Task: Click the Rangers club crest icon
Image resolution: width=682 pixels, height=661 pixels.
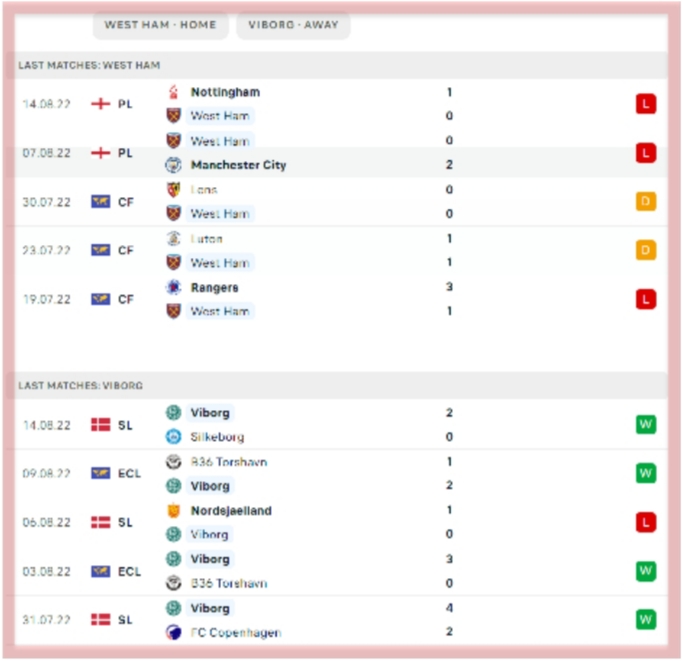Action: click(x=173, y=288)
